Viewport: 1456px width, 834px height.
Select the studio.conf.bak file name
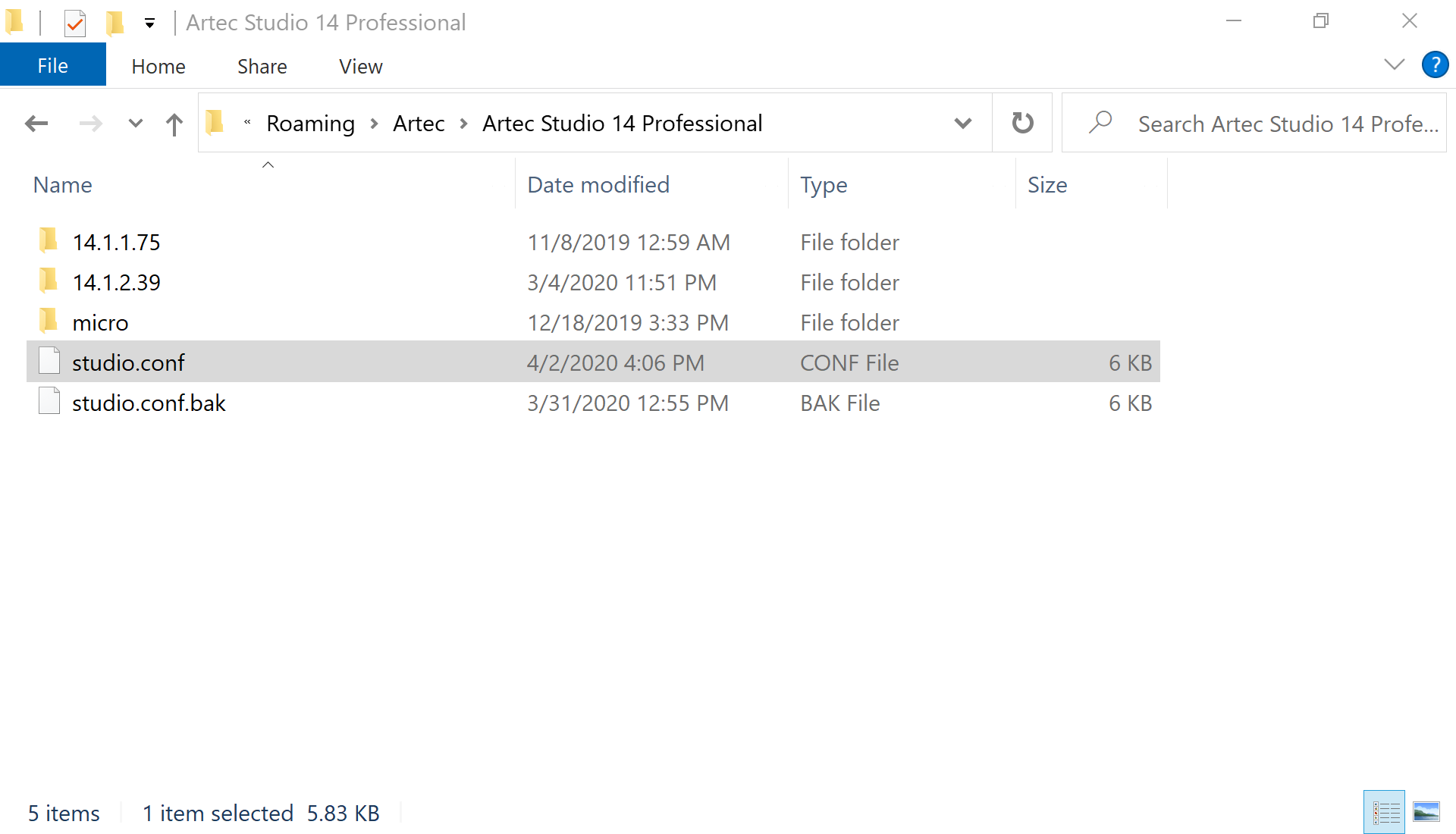coord(149,403)
